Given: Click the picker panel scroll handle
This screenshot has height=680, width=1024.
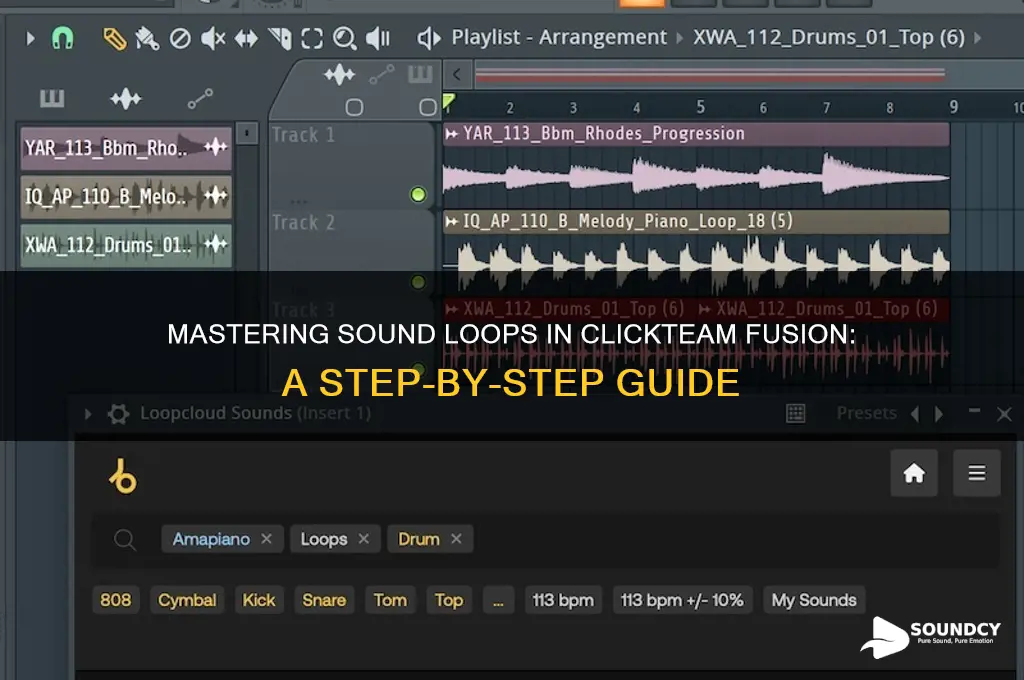Looking at the screenshot, I should tap(247, 133).
